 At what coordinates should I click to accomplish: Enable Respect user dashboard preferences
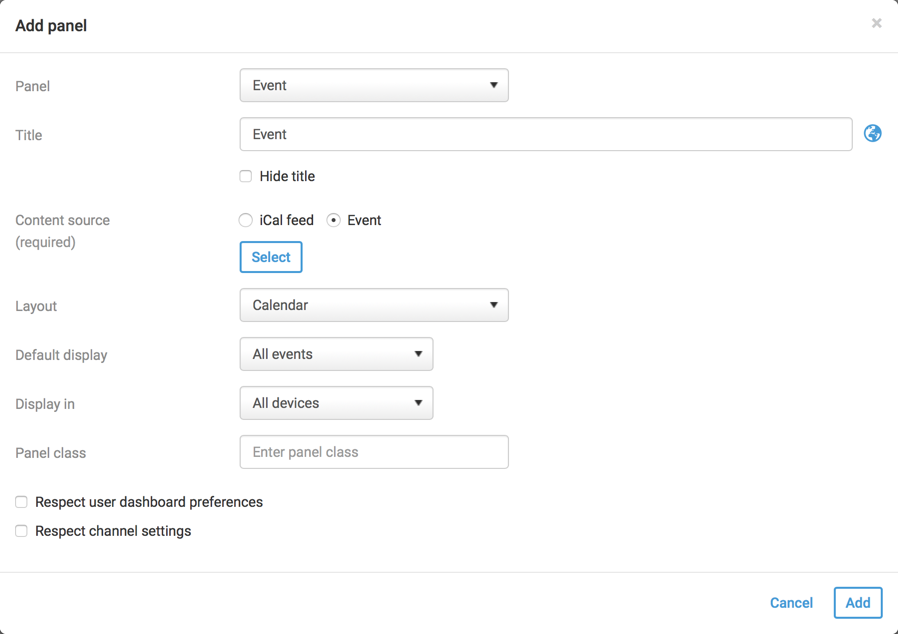tap(21, 502)
